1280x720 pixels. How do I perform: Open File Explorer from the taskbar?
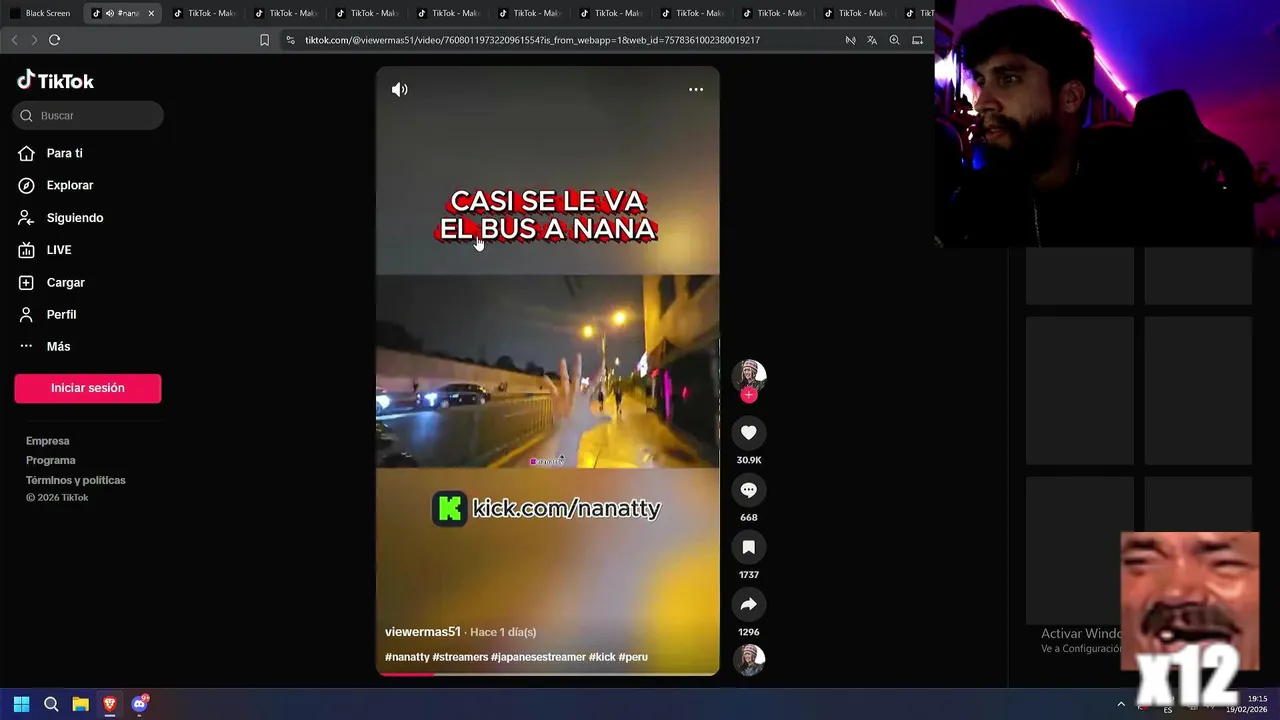pyautogui.click(x=80, y=704)
